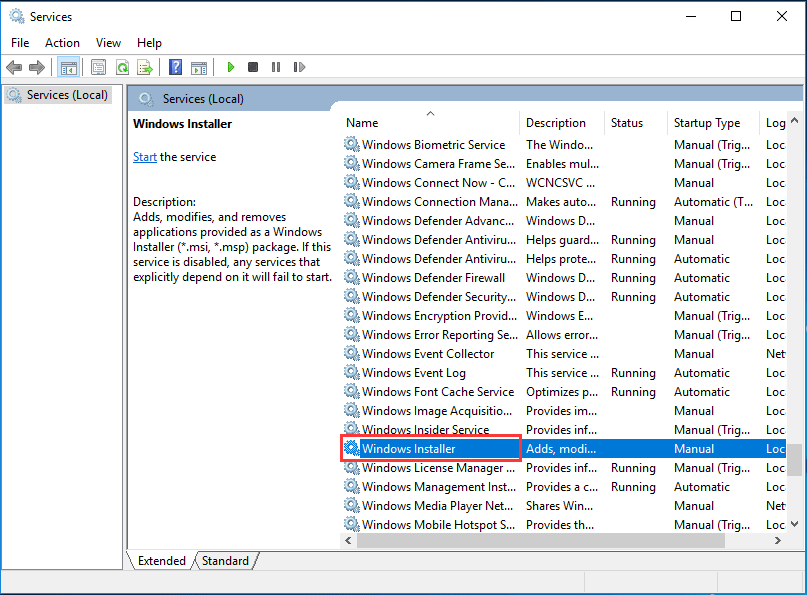
Task: Click the Back arrow in toolbar
Action: tap(14, 67)
